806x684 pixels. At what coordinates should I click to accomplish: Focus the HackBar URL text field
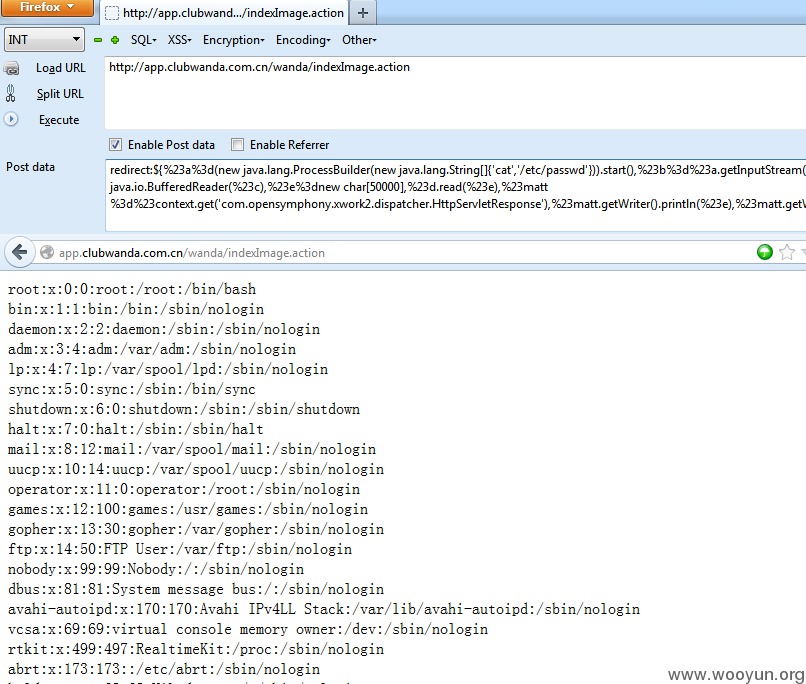point(455,93)
